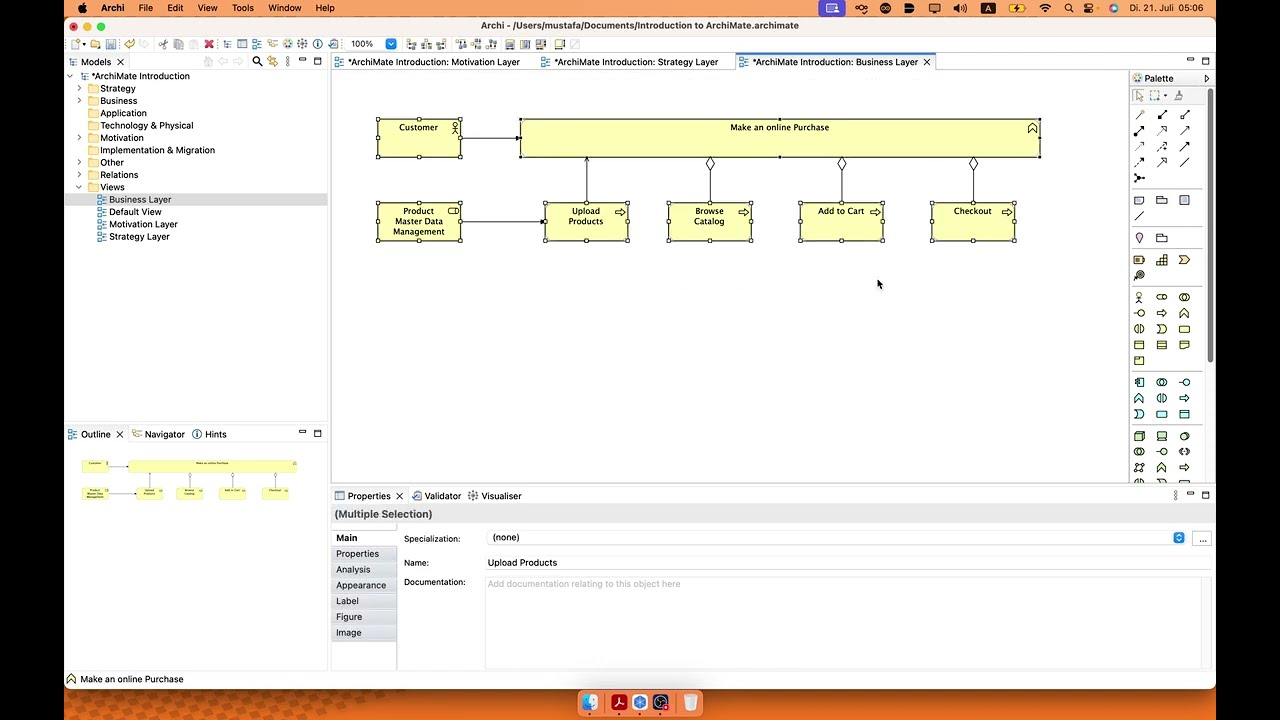Select the Capability element in Palette
The image size is (1280, 720).
1162,260
